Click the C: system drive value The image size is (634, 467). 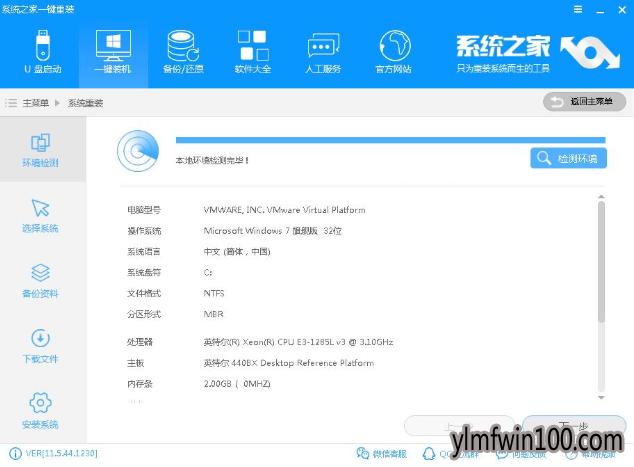pyautogui.click(x=208, y=273)
